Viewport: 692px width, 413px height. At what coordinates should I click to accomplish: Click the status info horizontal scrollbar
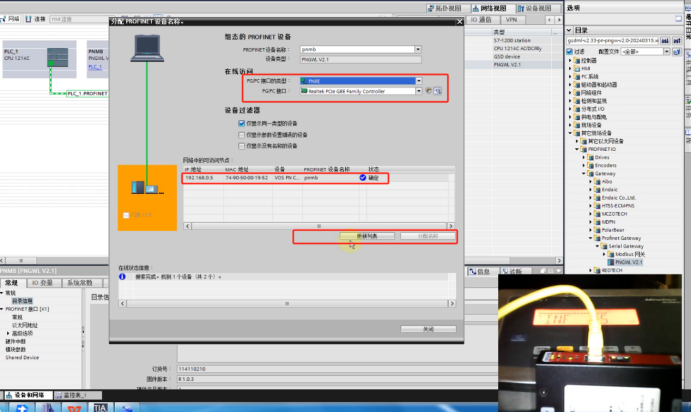tap(287, 304)
